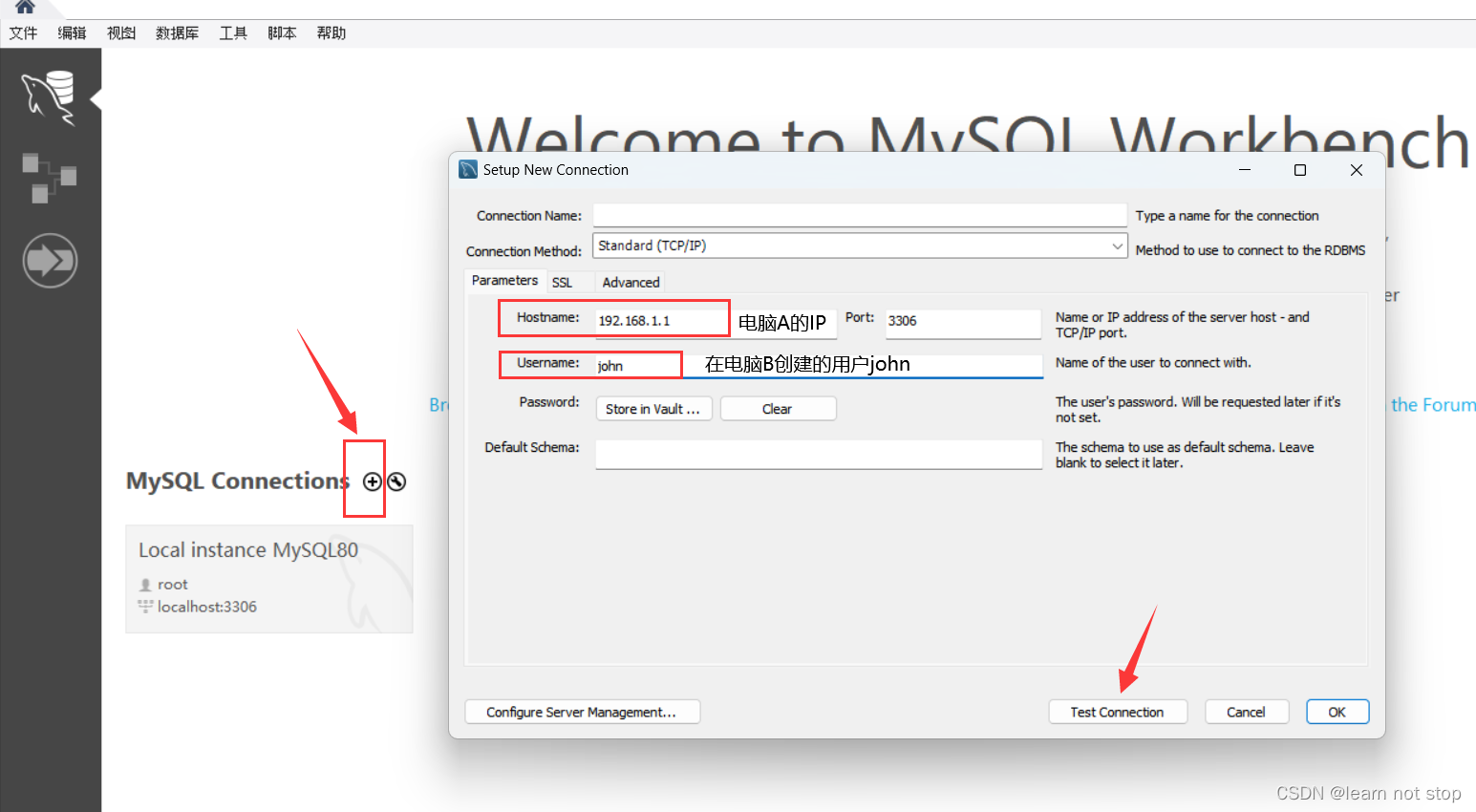Click the Test Connection button
This screenshot has width=1476, height=812.
point(1118,712)
